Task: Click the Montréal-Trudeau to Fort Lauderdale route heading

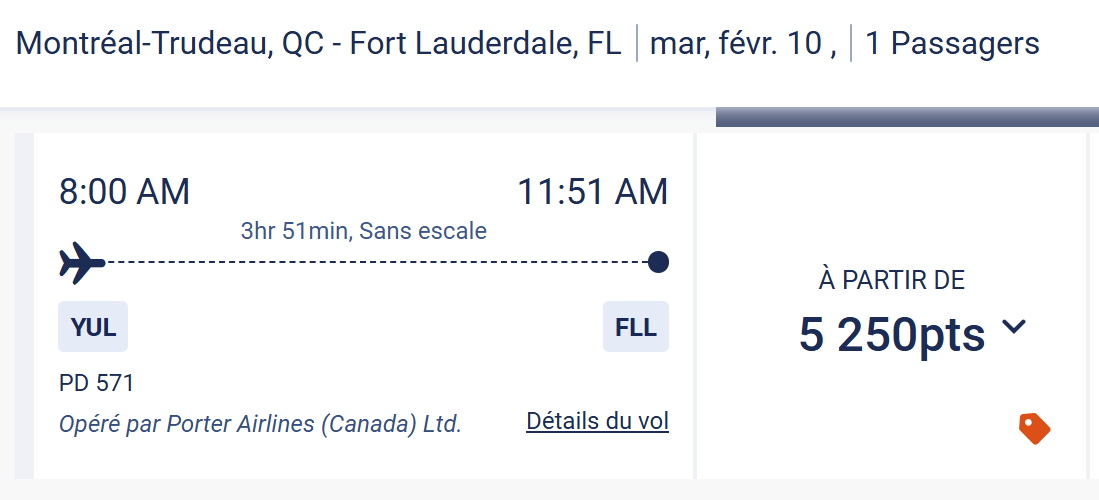Action: [319, 44]
